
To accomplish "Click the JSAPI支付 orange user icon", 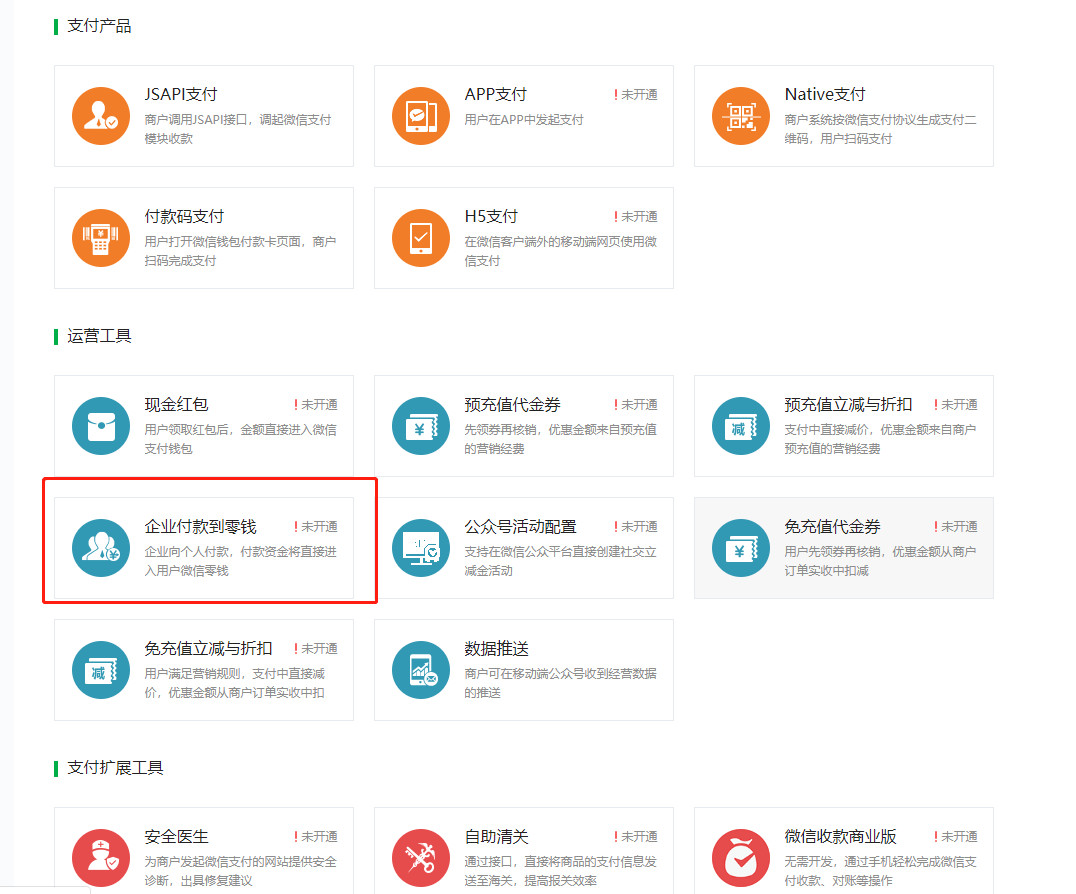I will pos(101,116).
